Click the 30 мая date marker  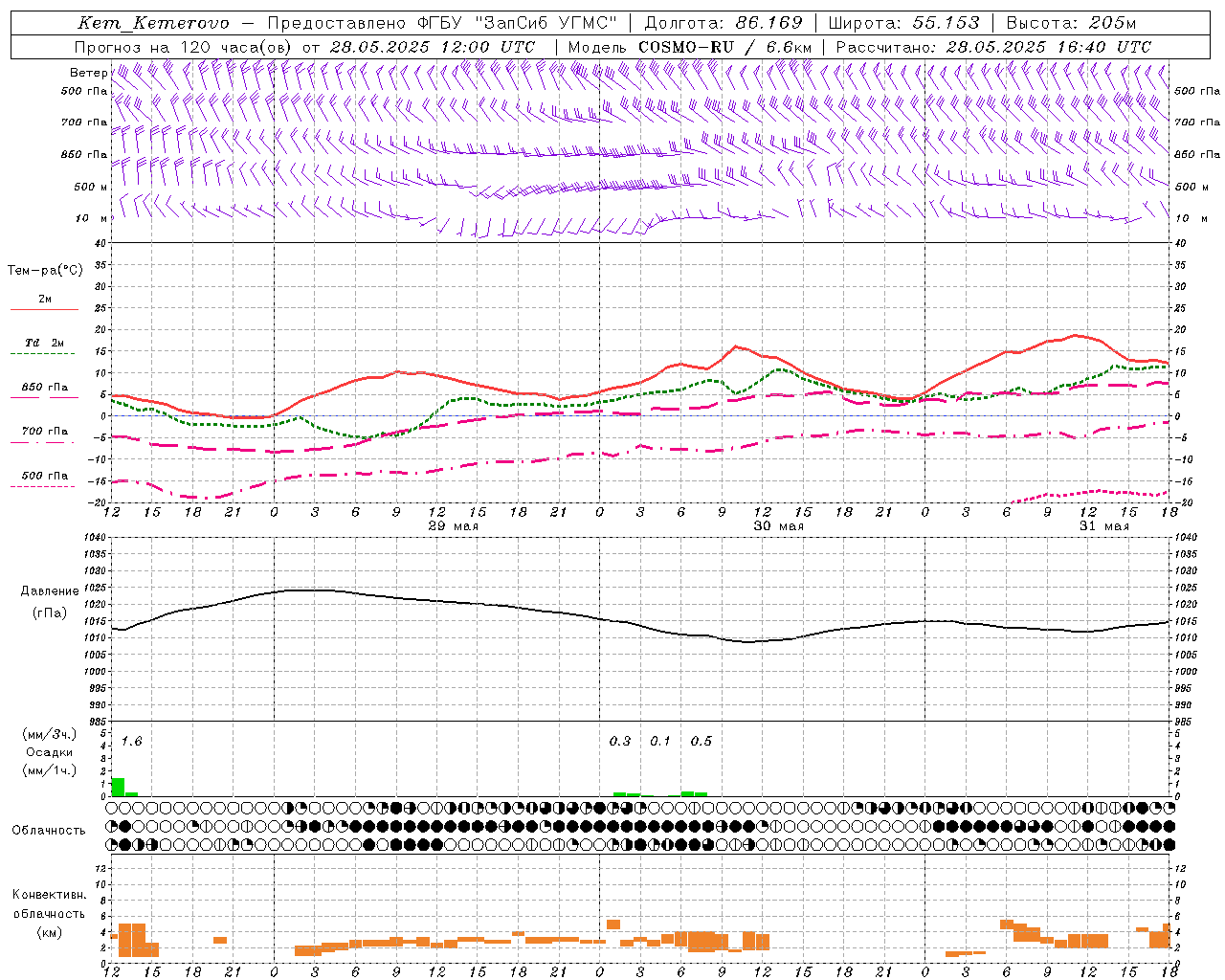pos(779,526)
